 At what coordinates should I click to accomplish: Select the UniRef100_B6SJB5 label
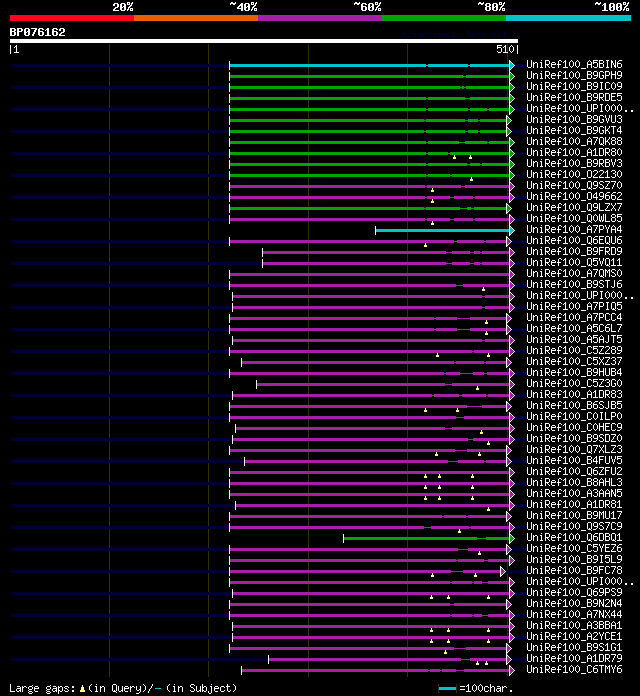pyautogui.click(x=574, y=405)
